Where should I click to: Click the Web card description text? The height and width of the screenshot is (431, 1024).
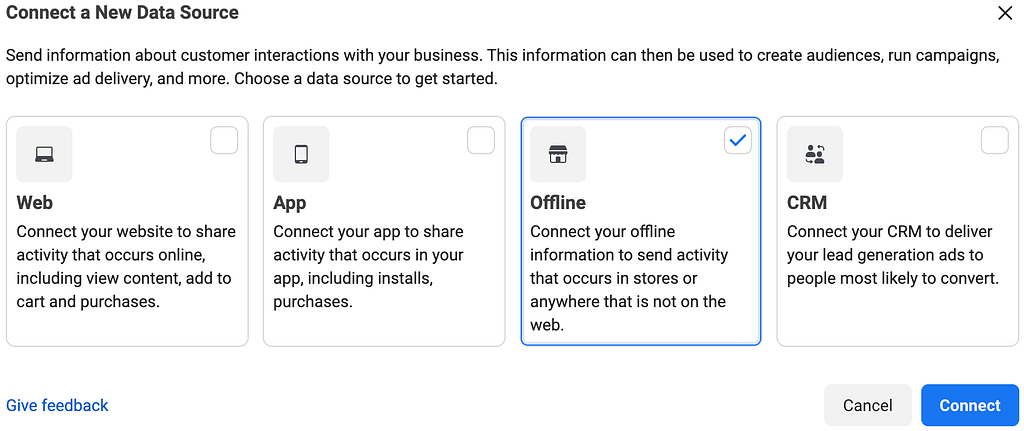pos(126,267)
